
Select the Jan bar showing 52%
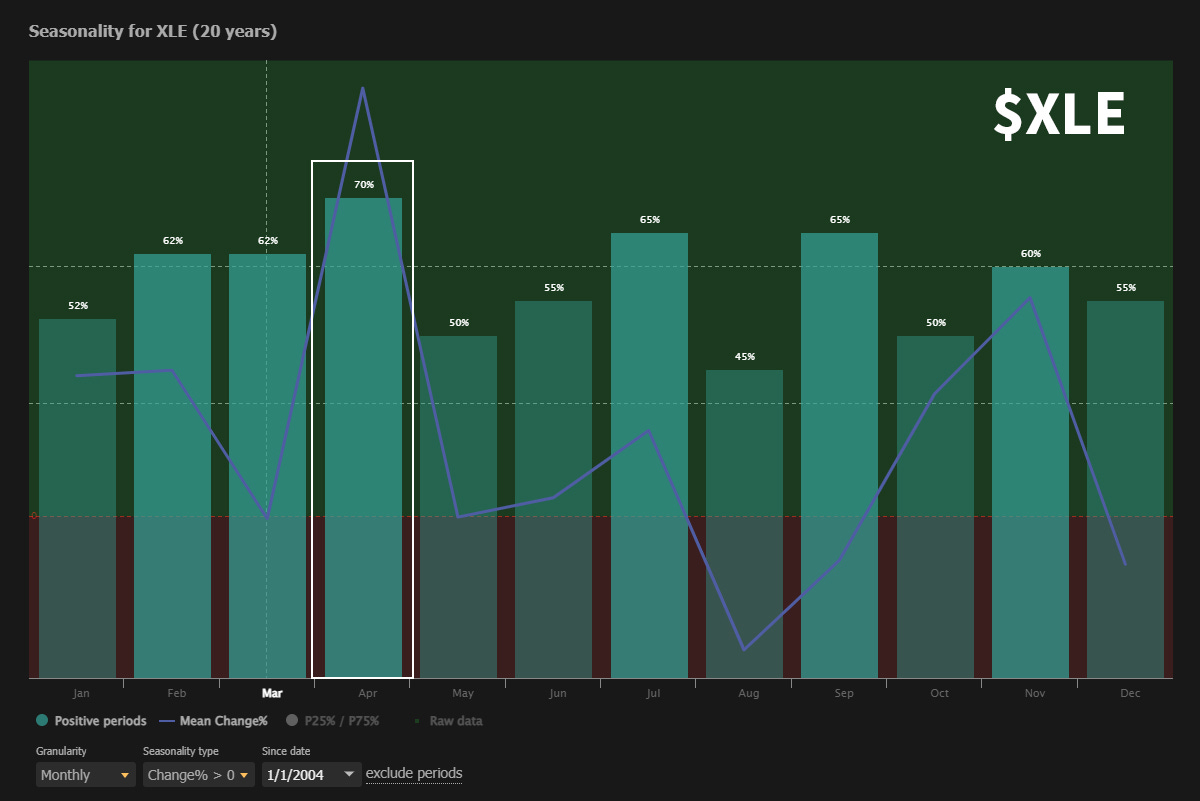(77, 498)
